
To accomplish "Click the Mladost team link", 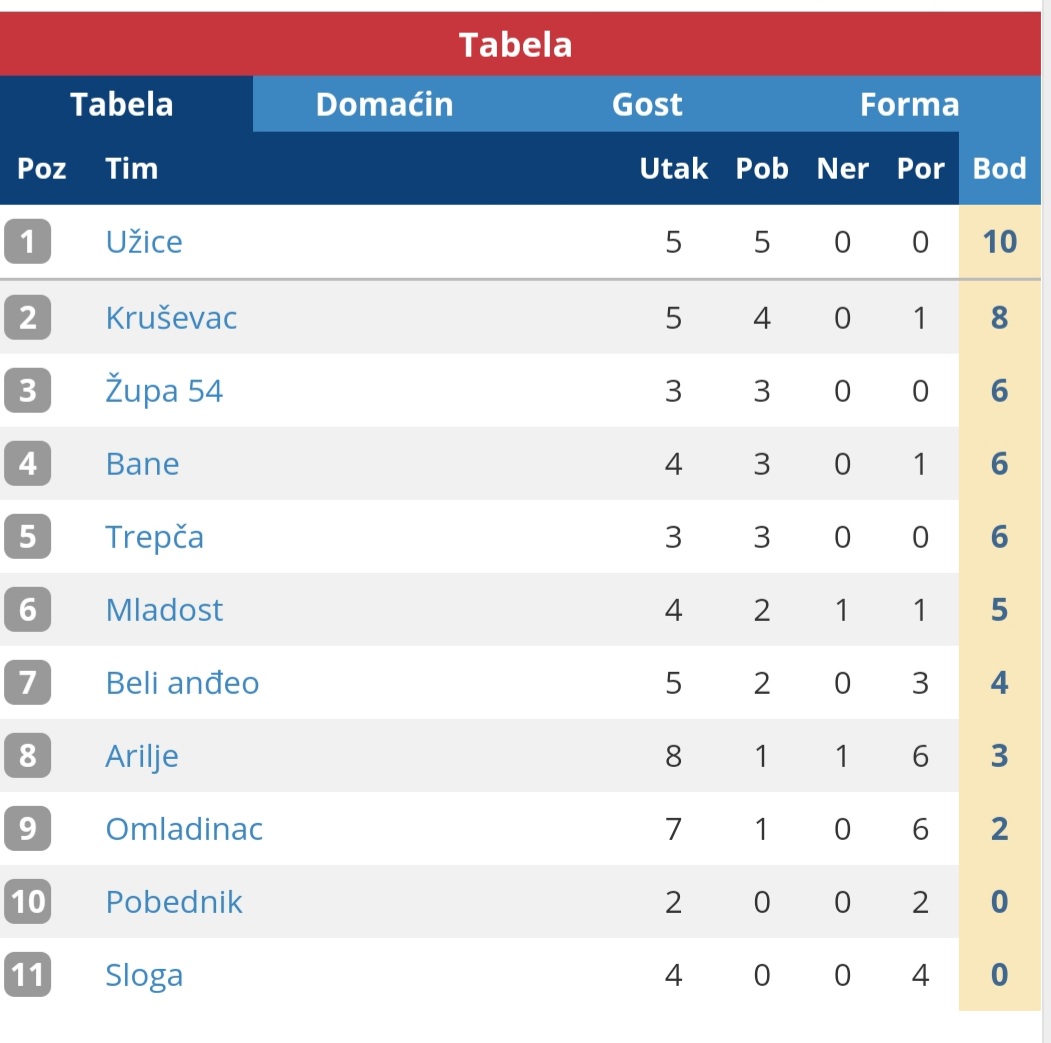I will [164, 610].
